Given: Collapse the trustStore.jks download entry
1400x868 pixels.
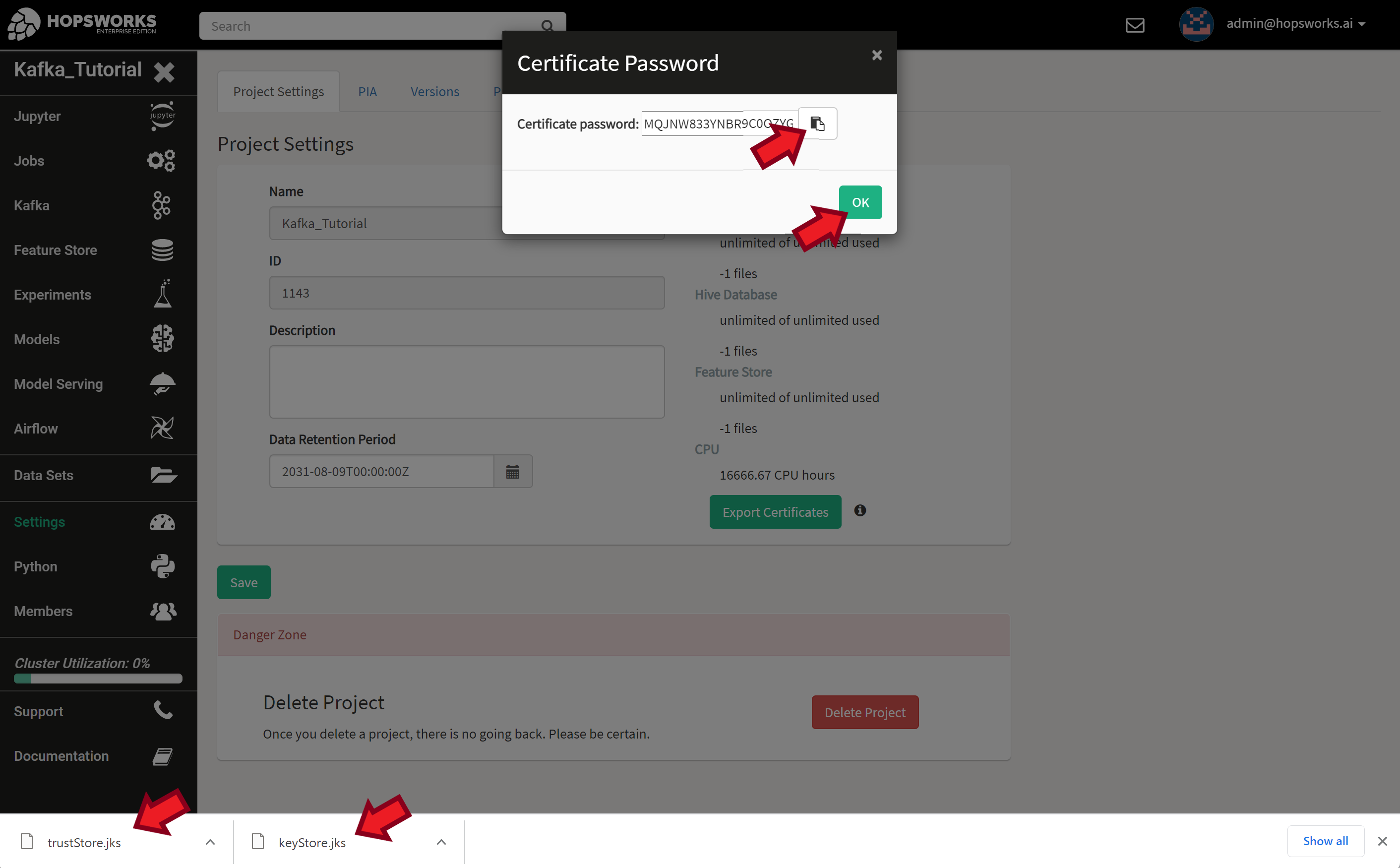Looking at the screenshot, I should pyautogui.click(x=210, y=842).
